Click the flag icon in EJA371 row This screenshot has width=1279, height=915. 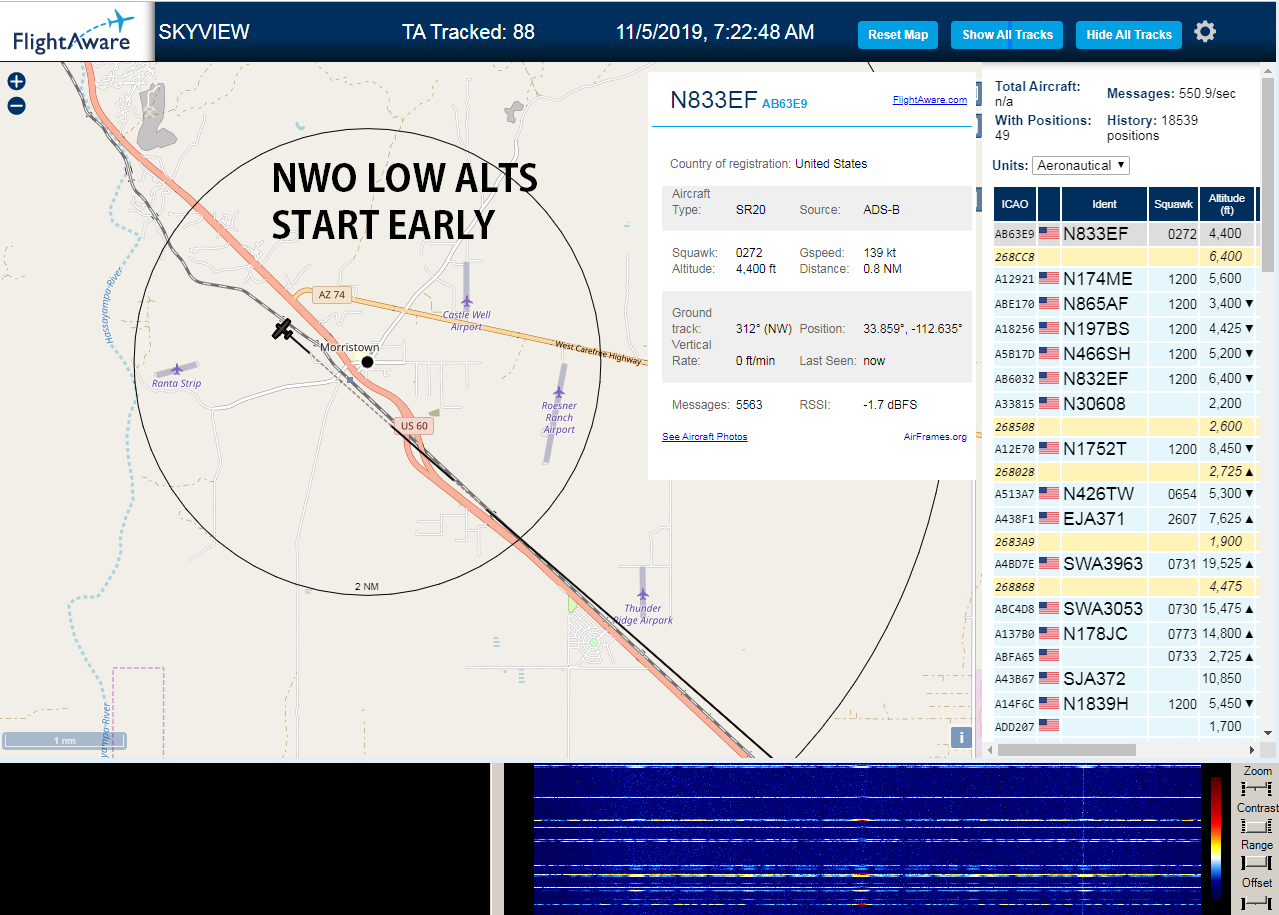tap(1048, 519)
